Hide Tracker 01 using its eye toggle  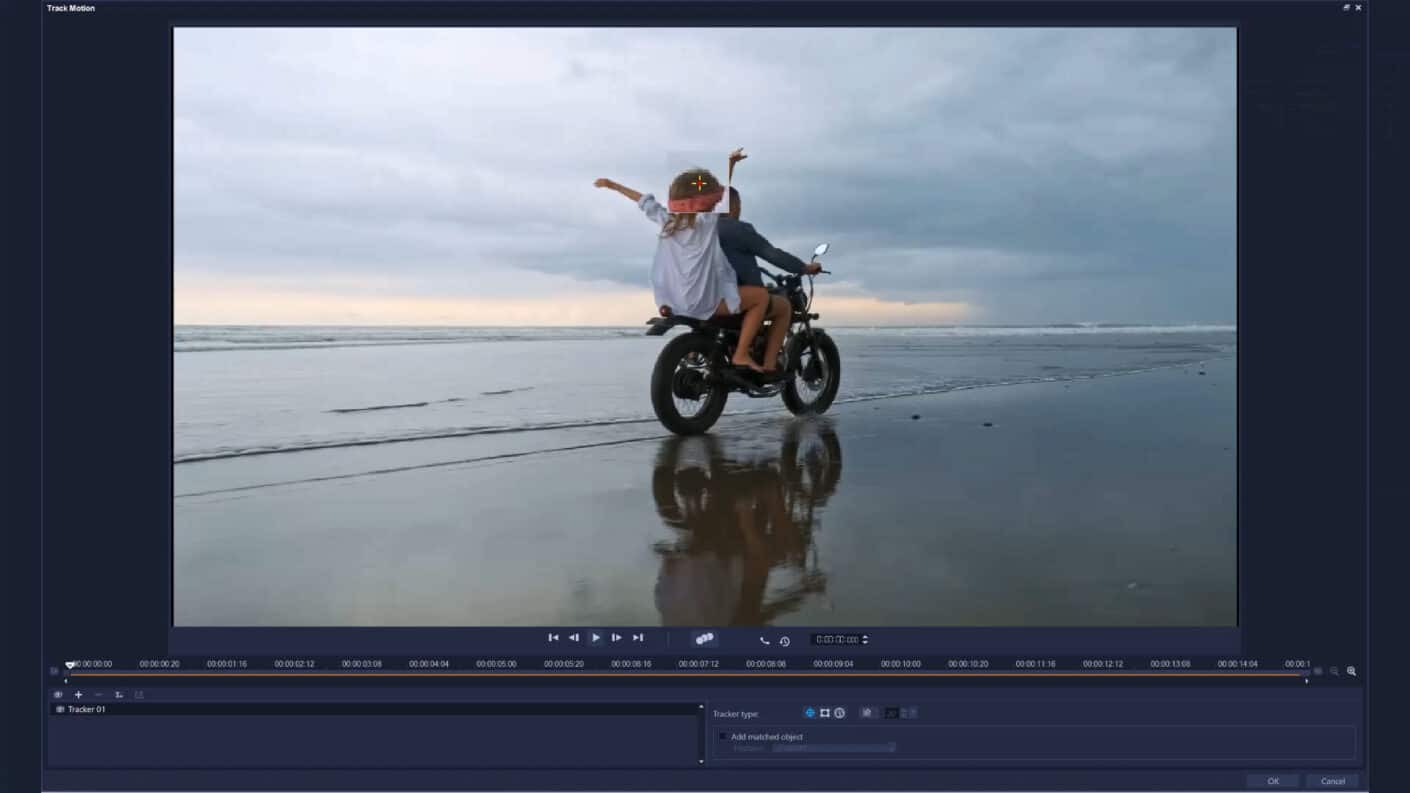(59, 709)
